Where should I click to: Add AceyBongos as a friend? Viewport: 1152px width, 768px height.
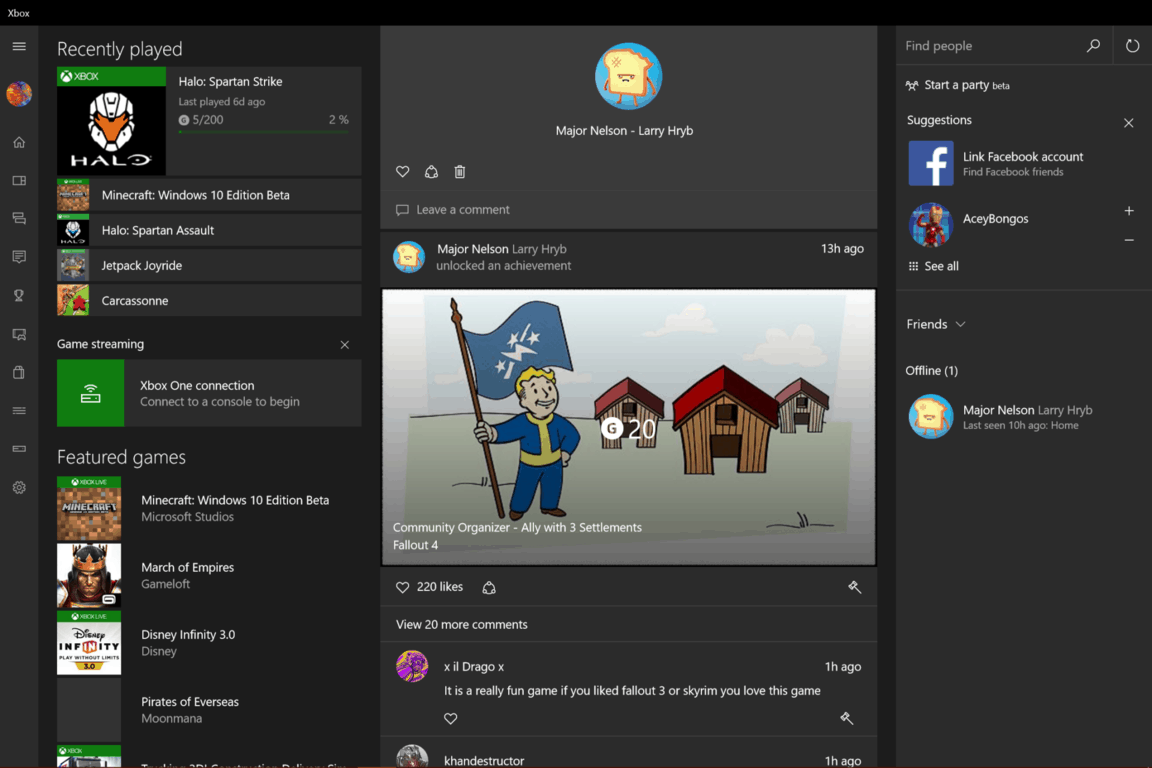coord(1128,211)
